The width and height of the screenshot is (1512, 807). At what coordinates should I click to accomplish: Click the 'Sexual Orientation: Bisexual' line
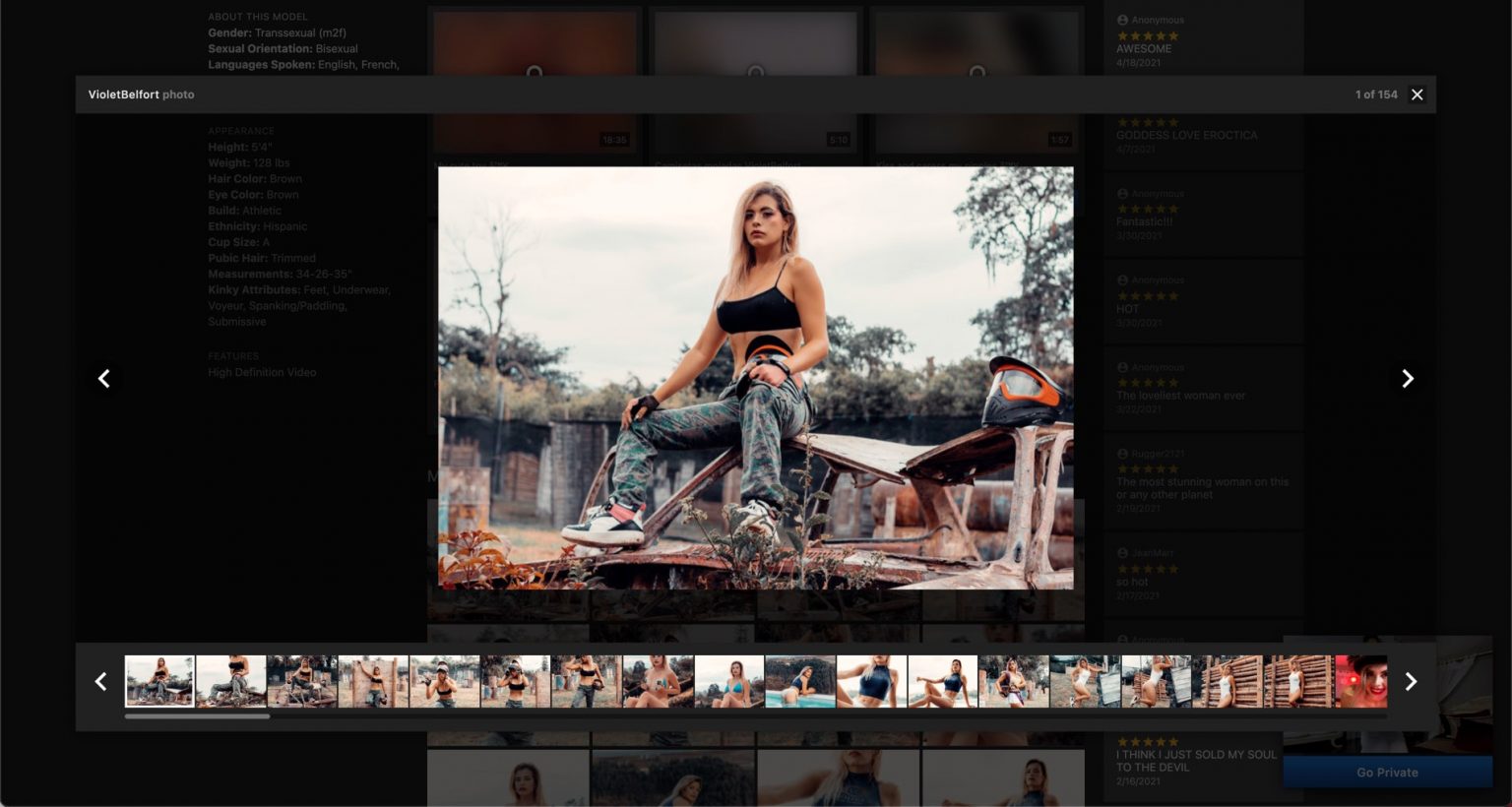pyautogui.click(x=283, y=49)
